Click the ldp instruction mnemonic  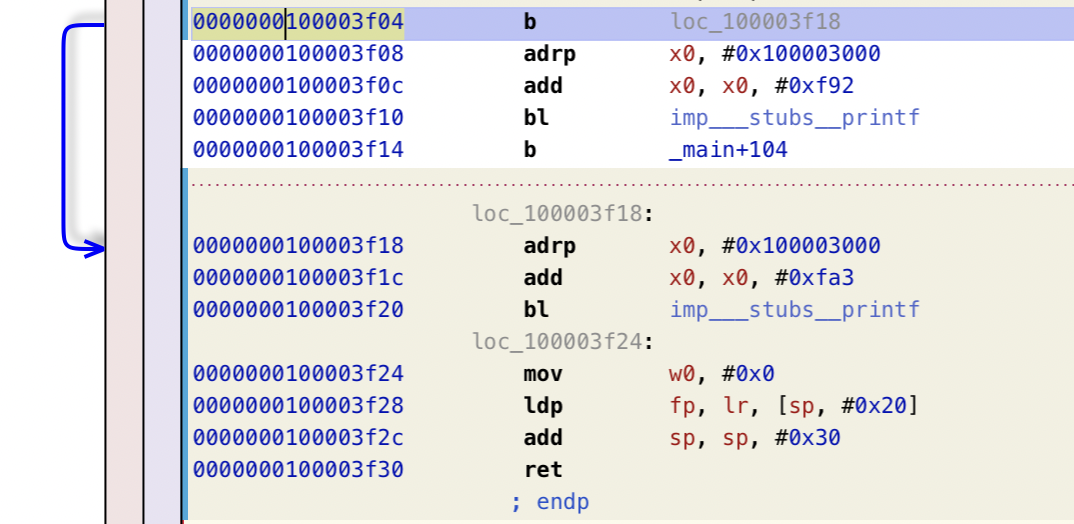coord(543,406)
